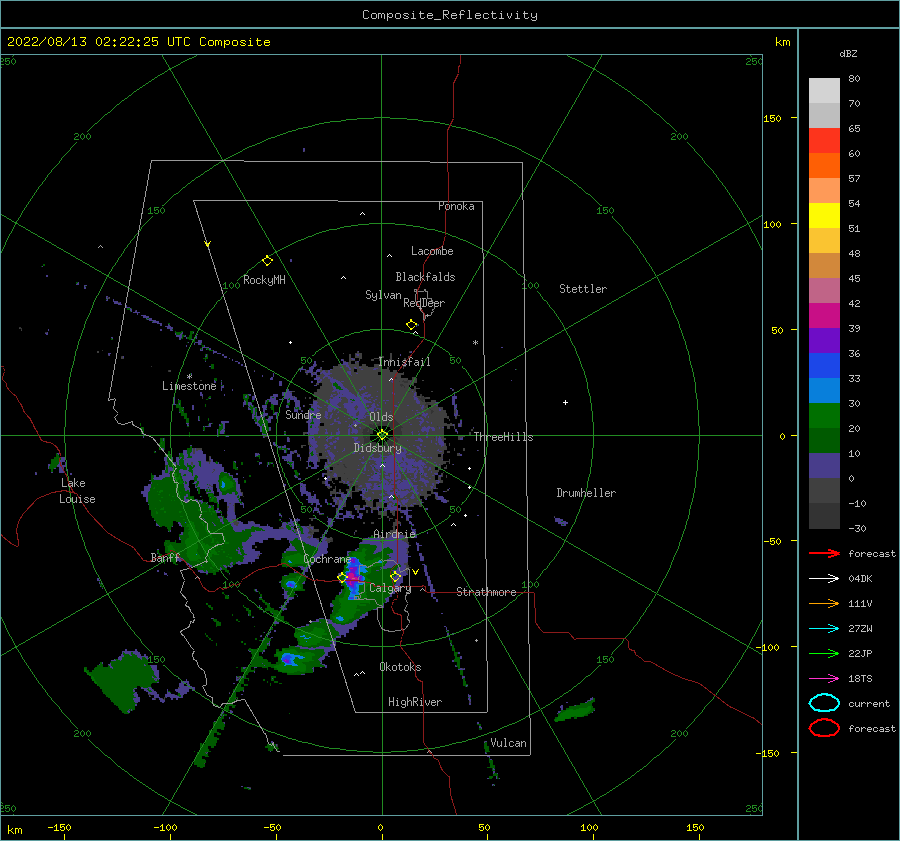Viewport: 900px width, 841px height.
Task: Click the red forecast ellipse icon
Action: [824, 728]
